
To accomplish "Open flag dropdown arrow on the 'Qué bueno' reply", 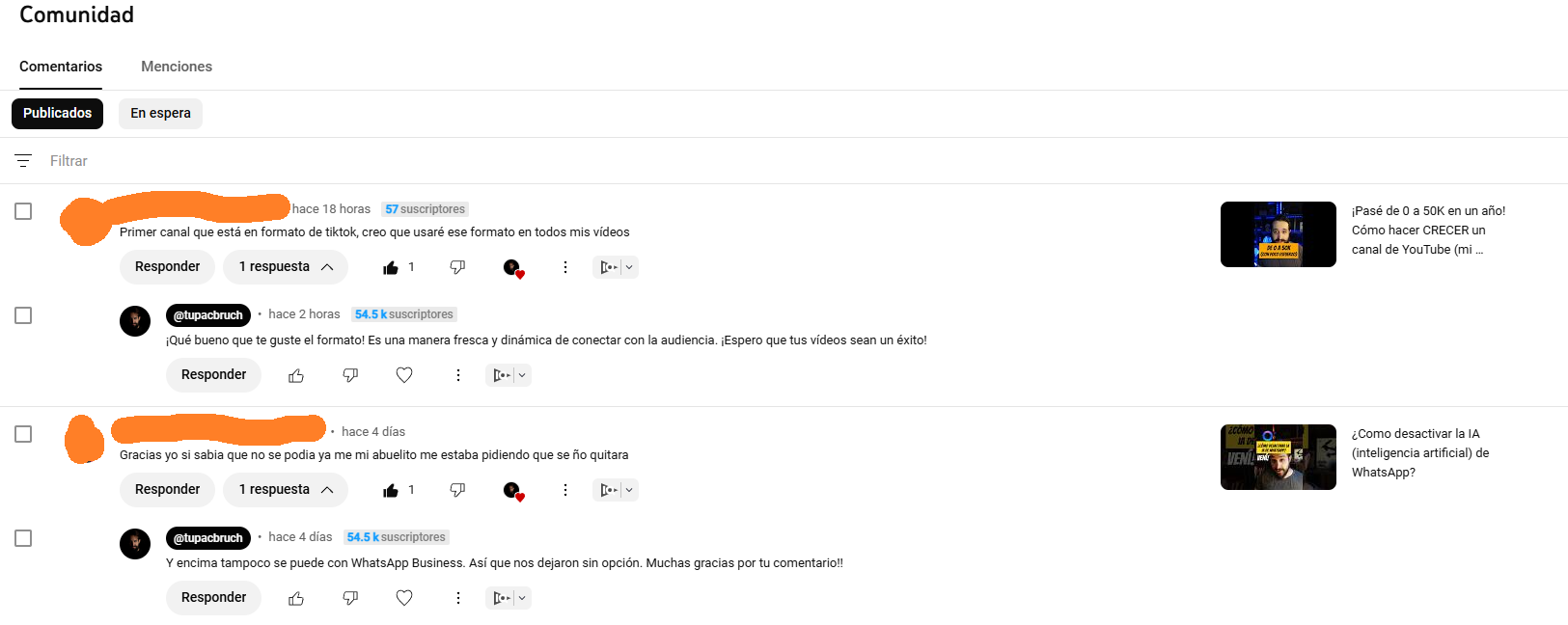I will (x=522, y=375).
